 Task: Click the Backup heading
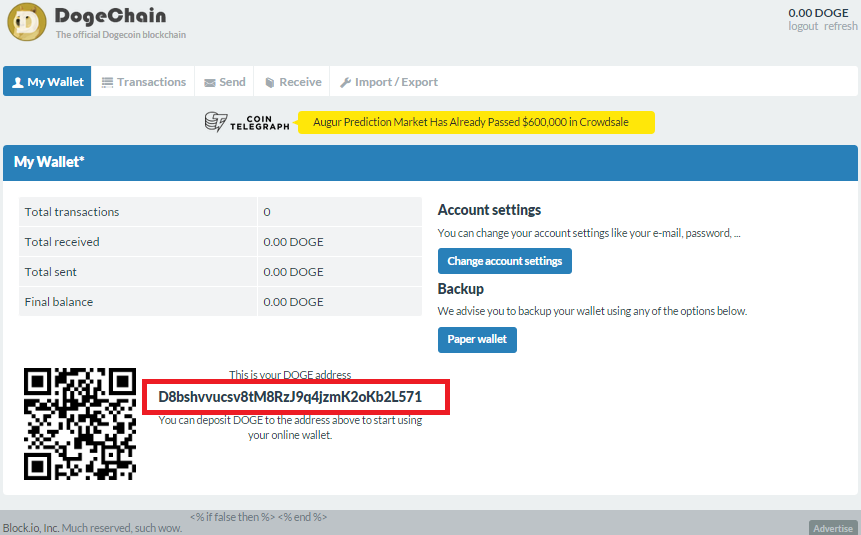[x=461, y=289]
